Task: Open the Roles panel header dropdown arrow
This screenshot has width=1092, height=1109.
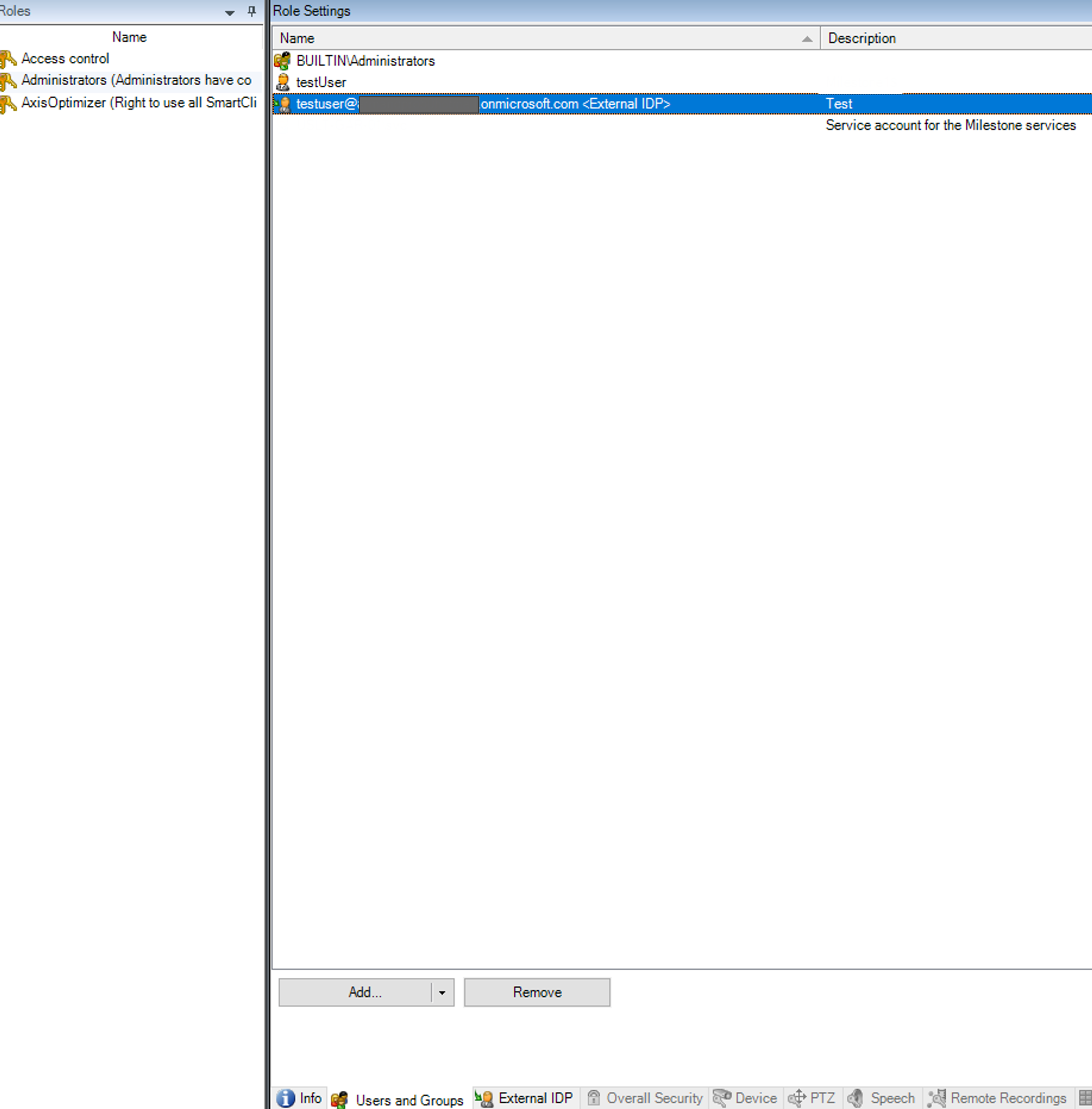Action: click(230, 11)
